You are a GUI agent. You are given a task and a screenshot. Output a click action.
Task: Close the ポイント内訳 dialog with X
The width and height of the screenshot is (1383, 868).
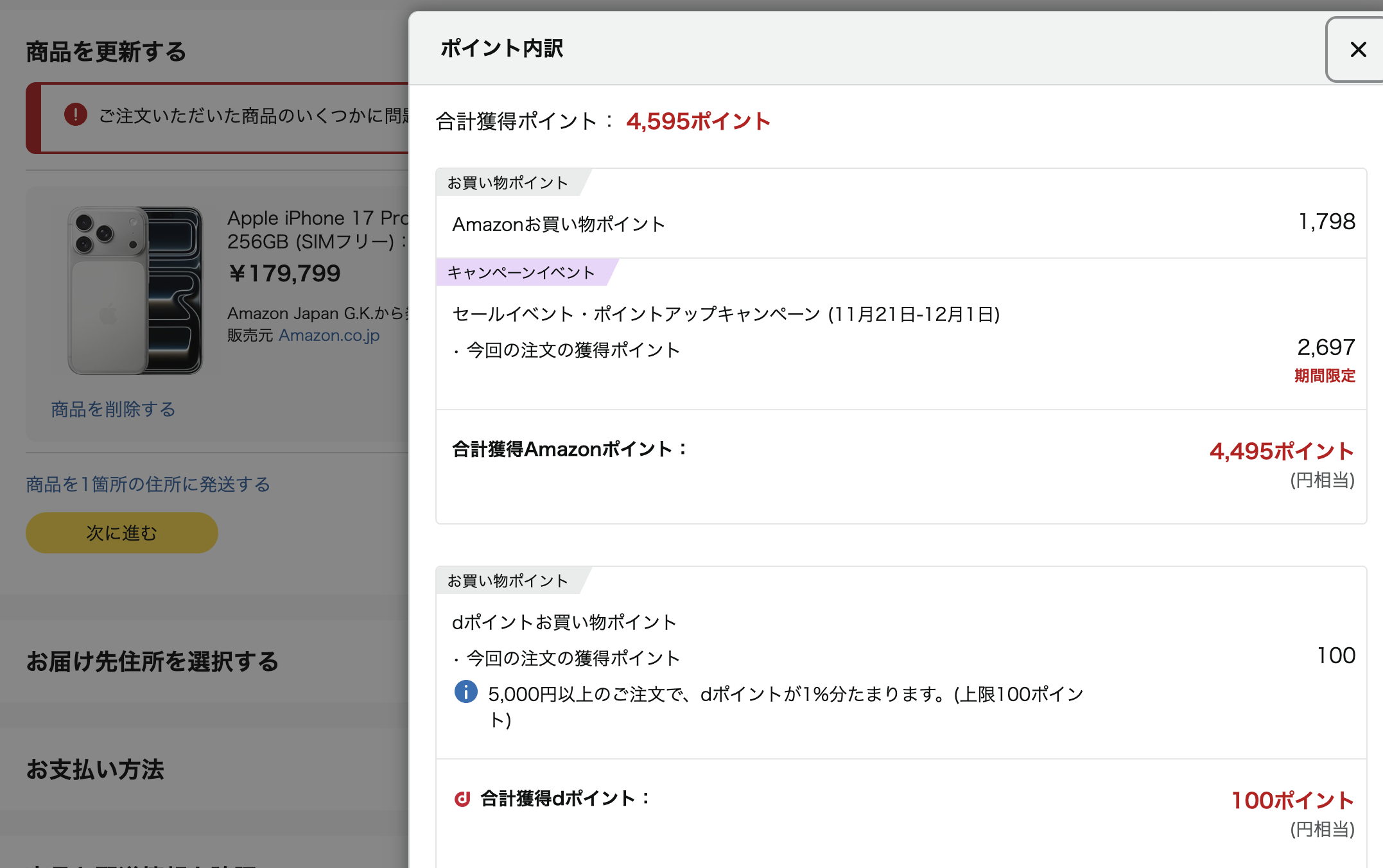coord(1357,49)
